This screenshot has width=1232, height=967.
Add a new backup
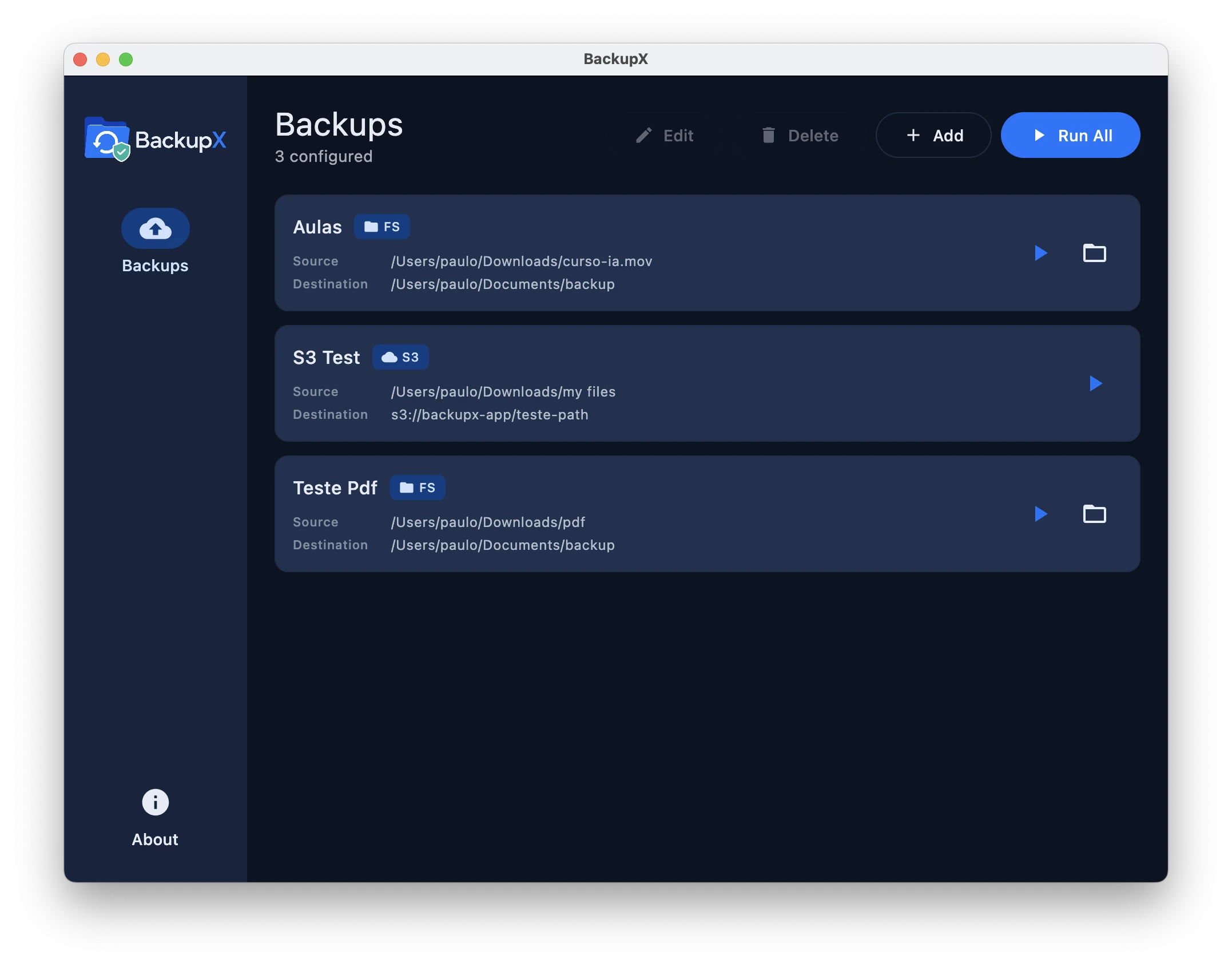point(933,136)
